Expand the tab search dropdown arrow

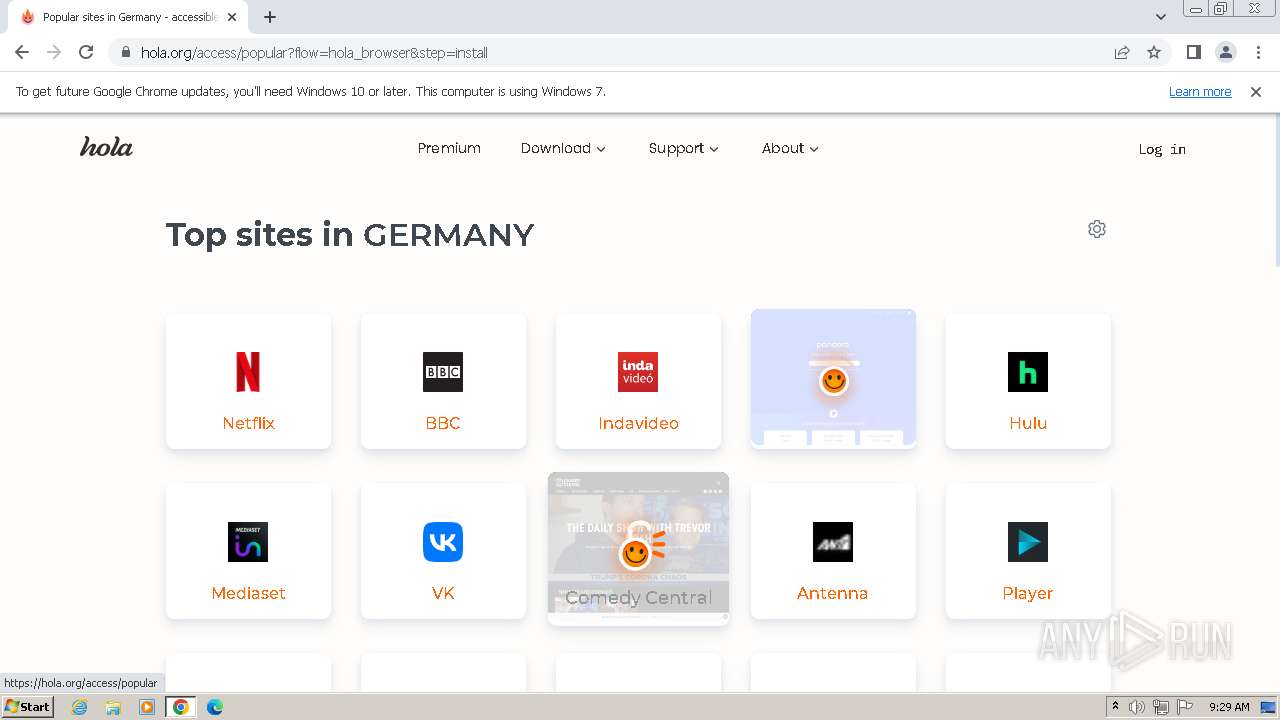(x=1161, y=17)
